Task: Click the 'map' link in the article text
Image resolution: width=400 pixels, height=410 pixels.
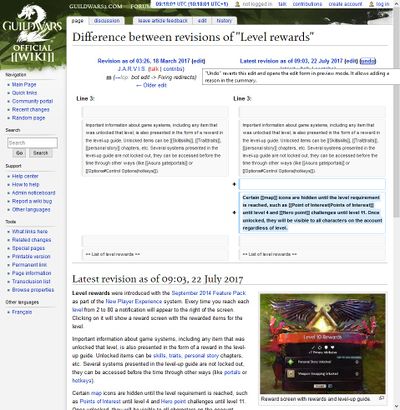Action: 96,393
